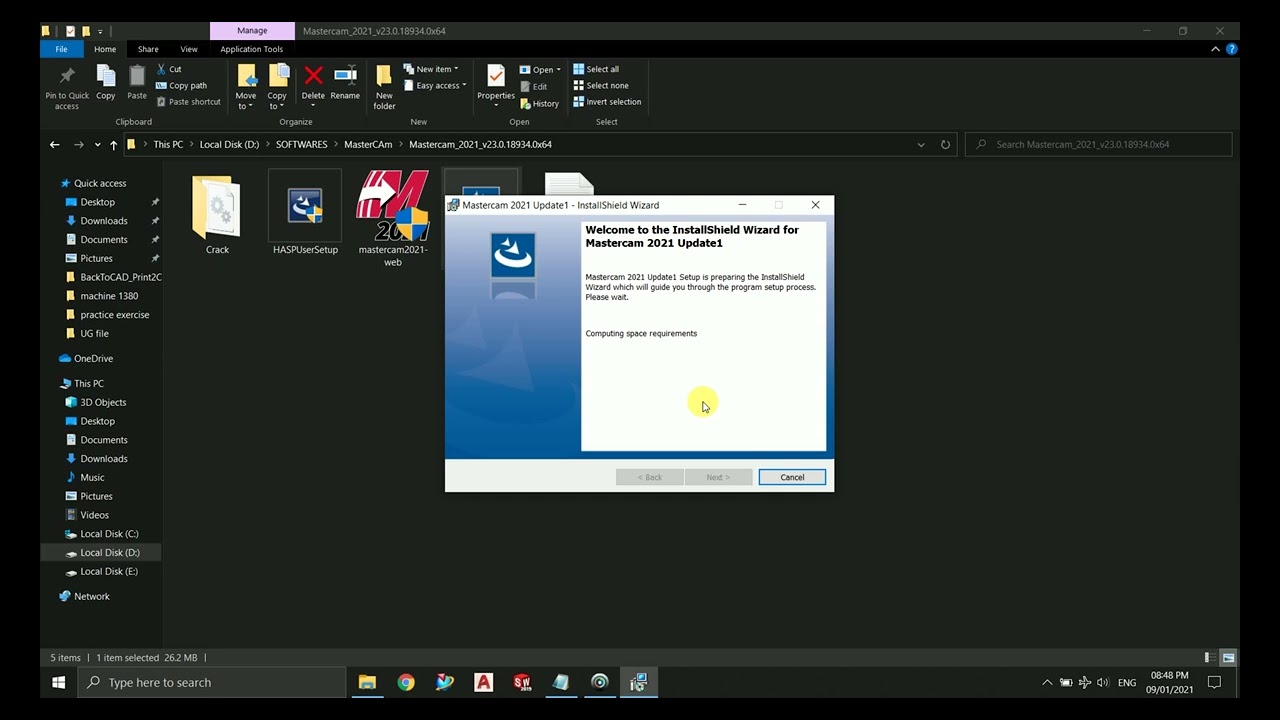Image resolution: width=1280 pixels, height=720 pixels.
Task: Click Select none in the ribbon
Action: (x=601, y=85)
